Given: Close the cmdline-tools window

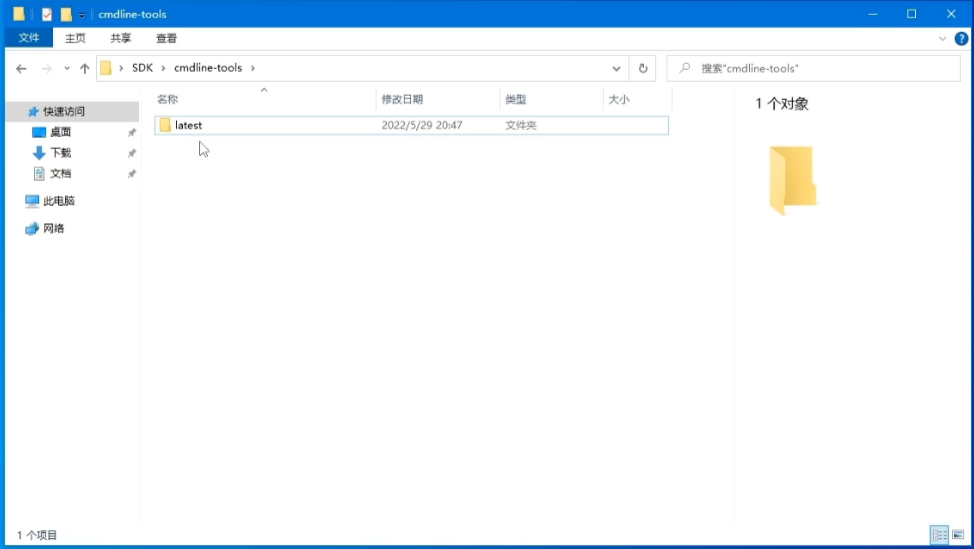Looking at the screenshot, I should point(951,14).
